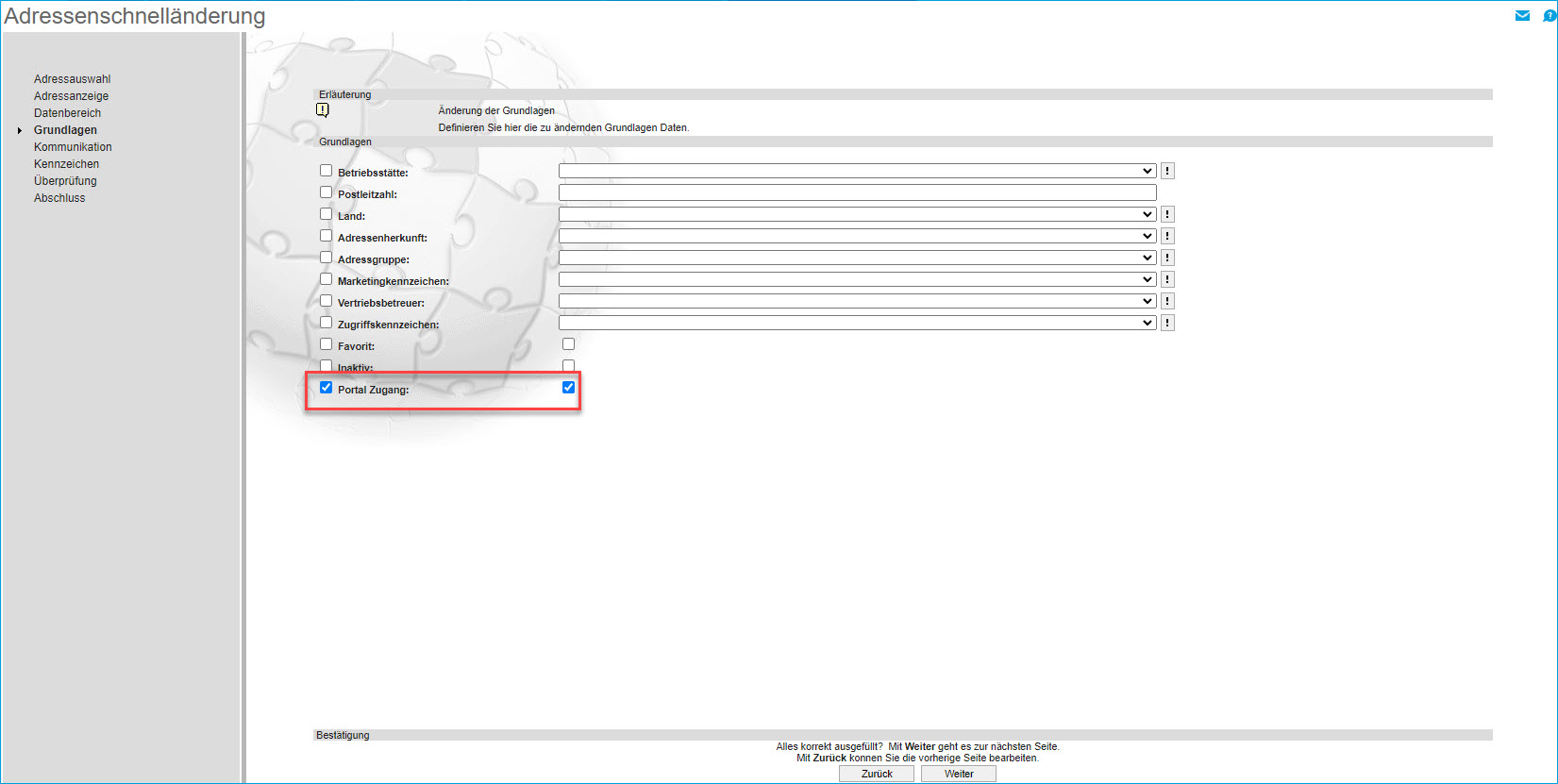Open Kennzeichen in the sidebar
Image resolution: width=1558 pixels, height=784 pixels.
pyautogui.click(x=67, y=164)
